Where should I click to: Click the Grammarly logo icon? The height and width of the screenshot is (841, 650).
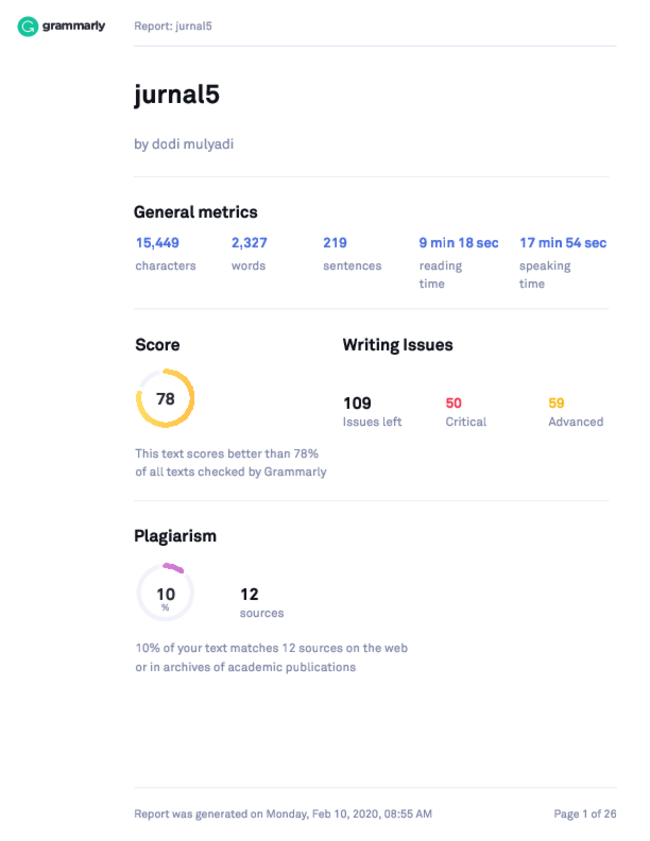(x=27, y=26)
